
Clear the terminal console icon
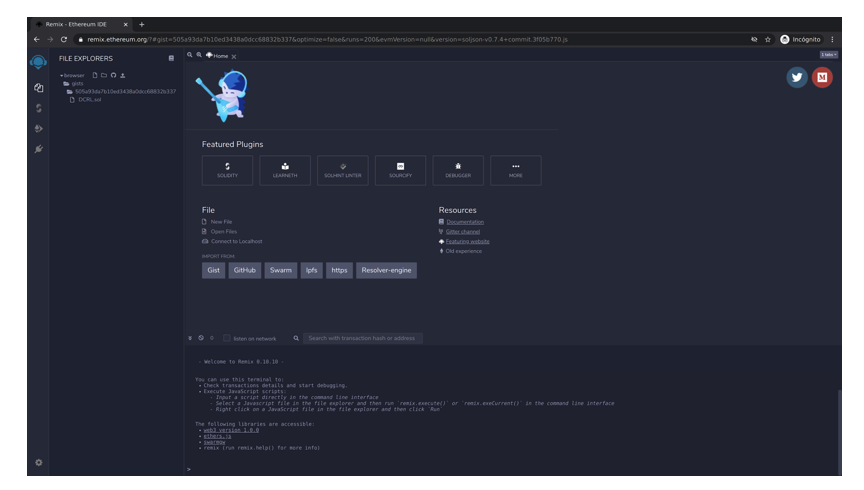point(201,338)
